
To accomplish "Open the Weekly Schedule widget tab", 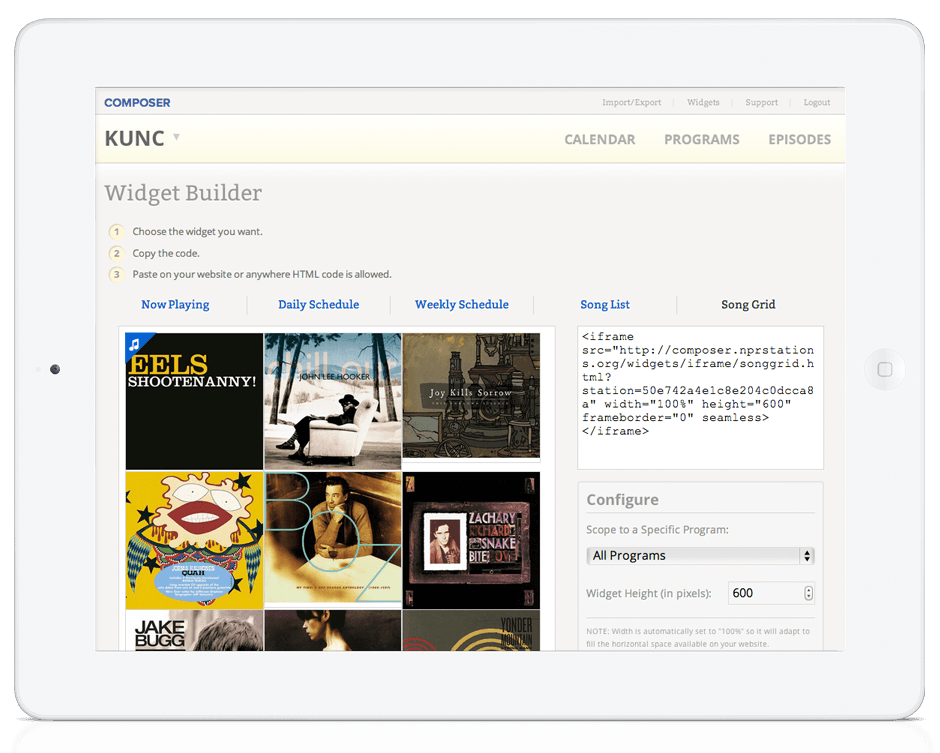I will [461, 304].
